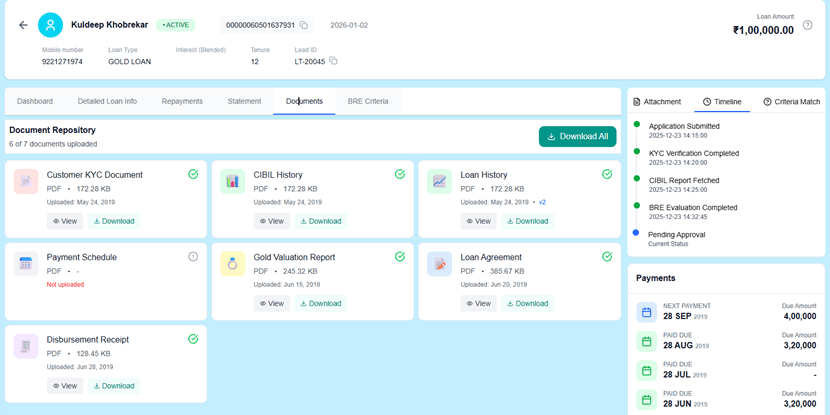
Task: Copy the Lead ID LT-20045
Action: 333,61
